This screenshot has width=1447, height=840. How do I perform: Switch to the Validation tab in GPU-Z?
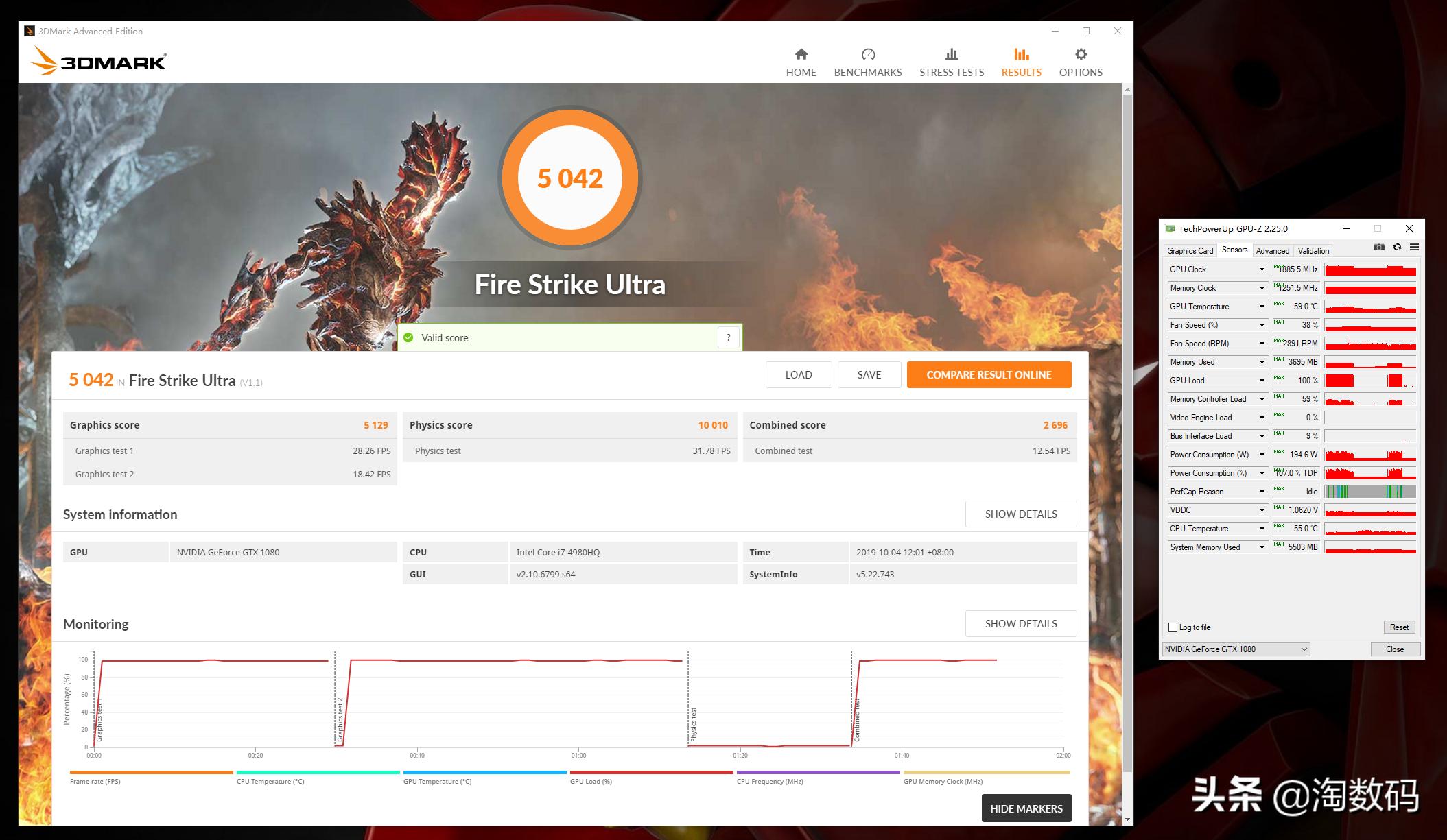coord(1313,250)
